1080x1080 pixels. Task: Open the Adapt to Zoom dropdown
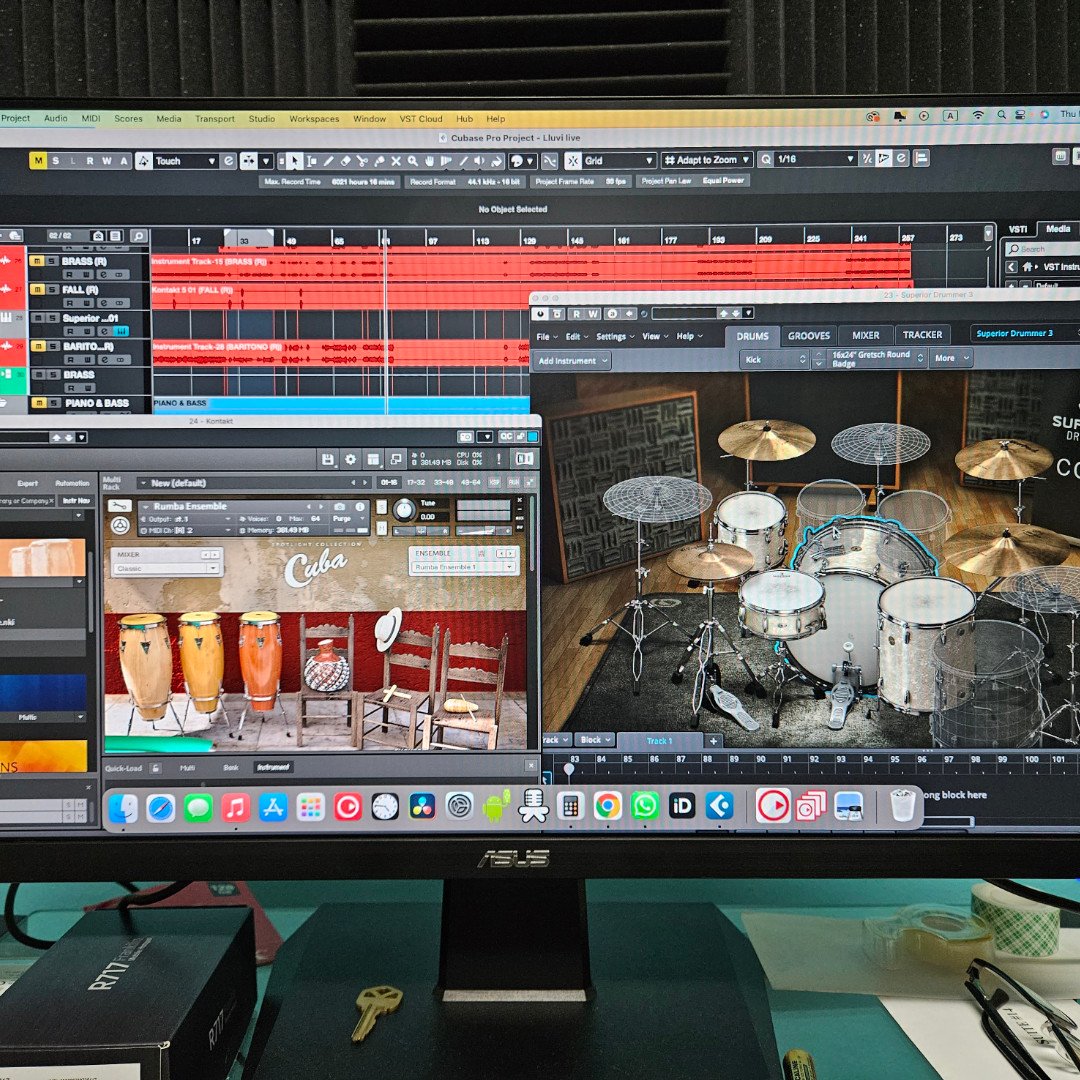[707, 160]
